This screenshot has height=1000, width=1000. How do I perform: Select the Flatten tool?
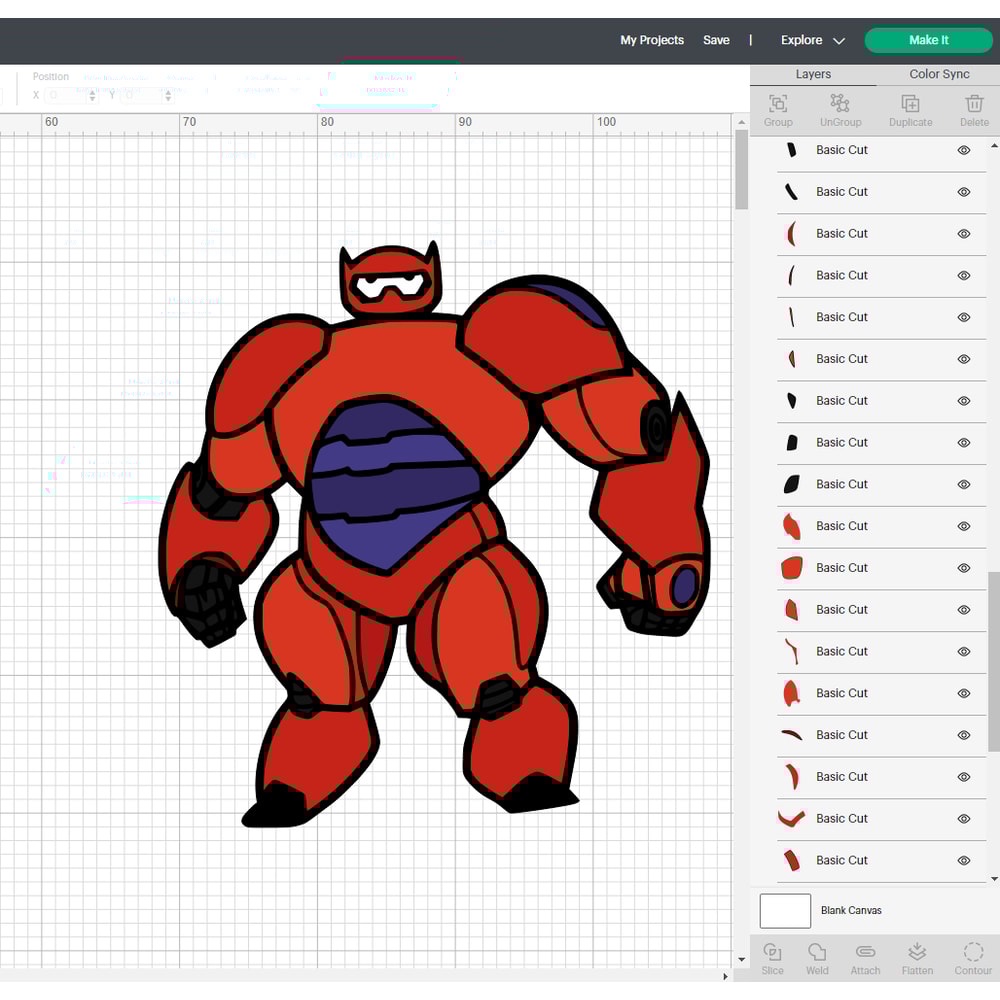917,957
